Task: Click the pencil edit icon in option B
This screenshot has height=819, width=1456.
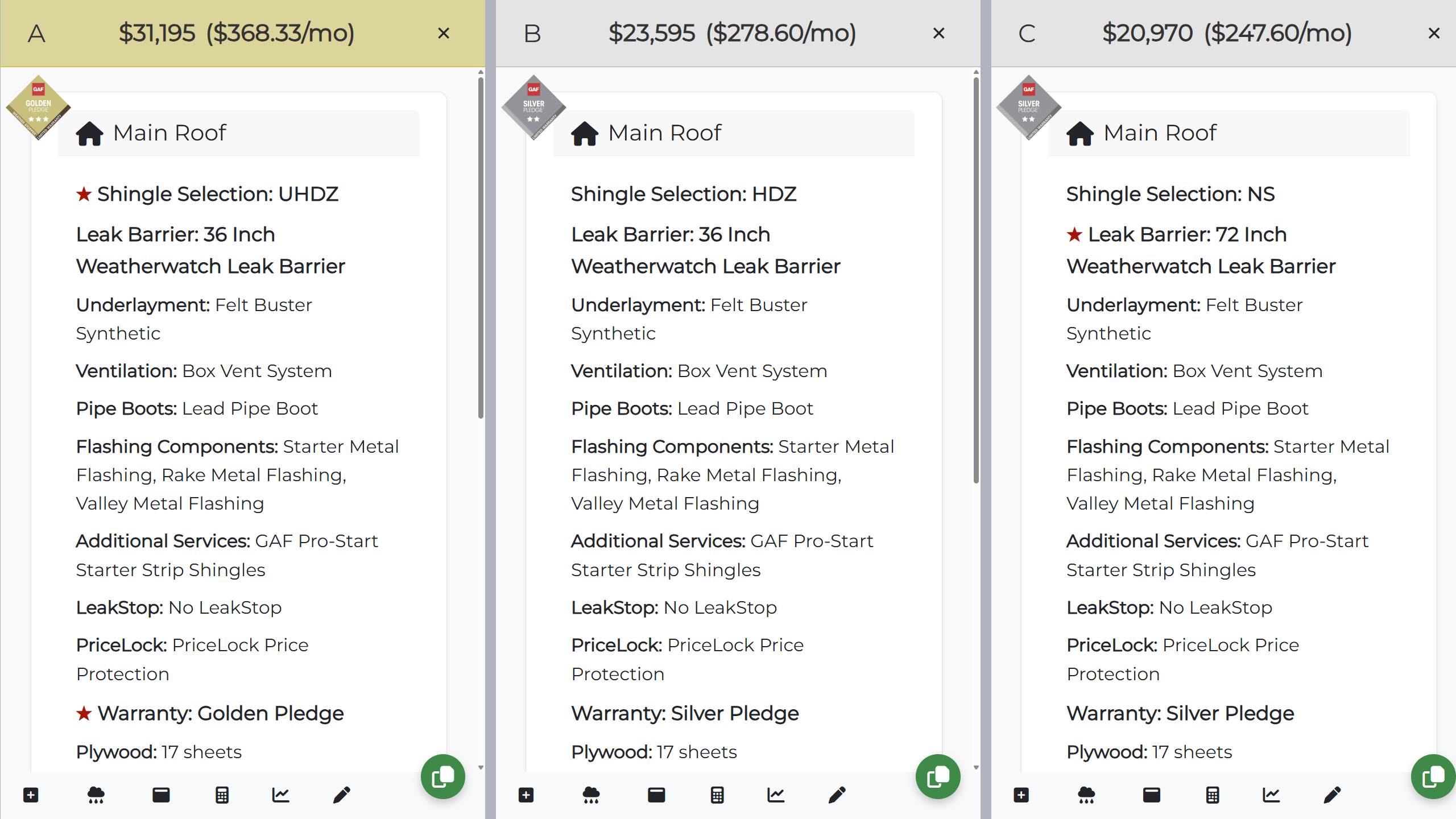Action: 837,795
